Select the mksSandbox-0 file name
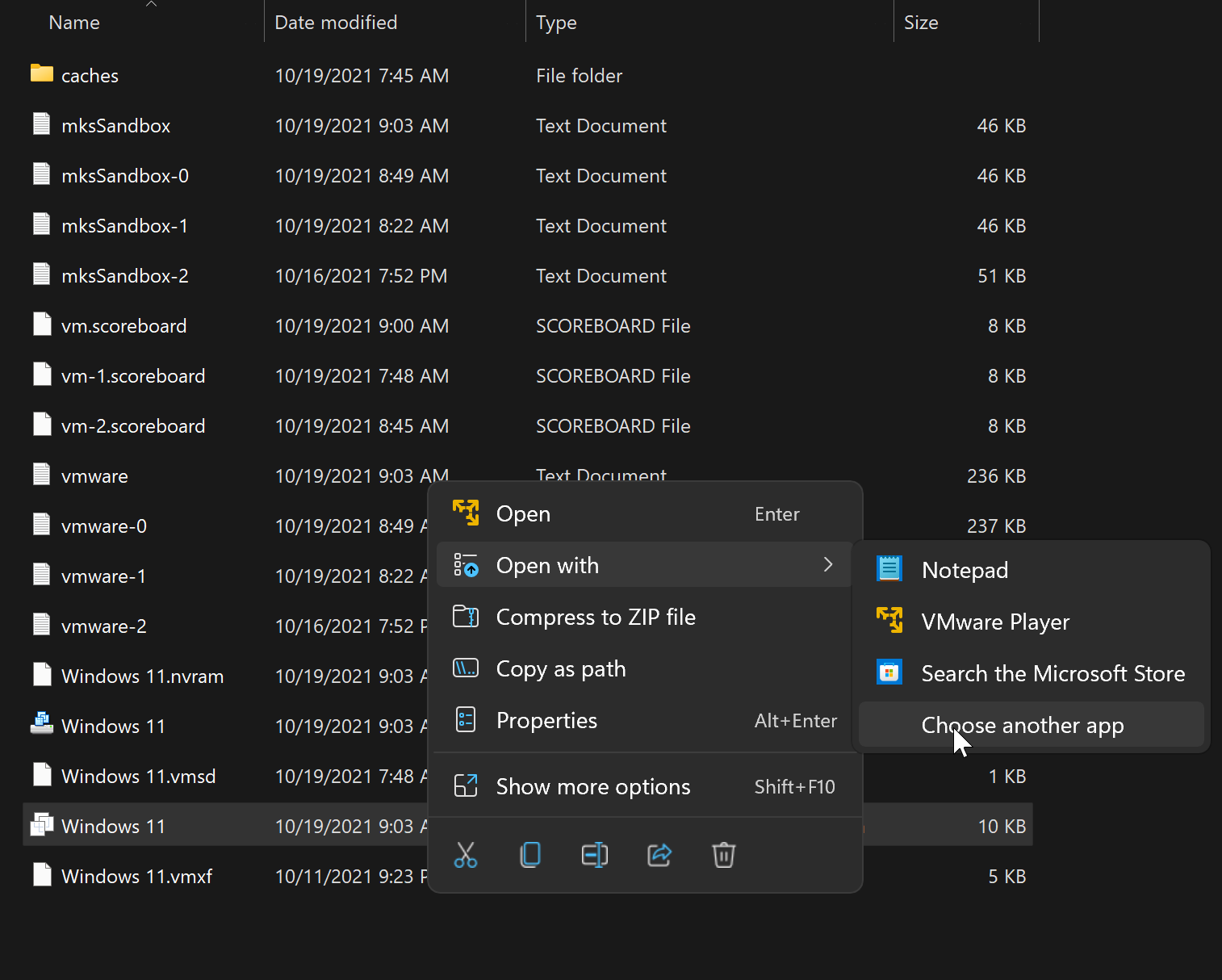 tap(125, 176)
